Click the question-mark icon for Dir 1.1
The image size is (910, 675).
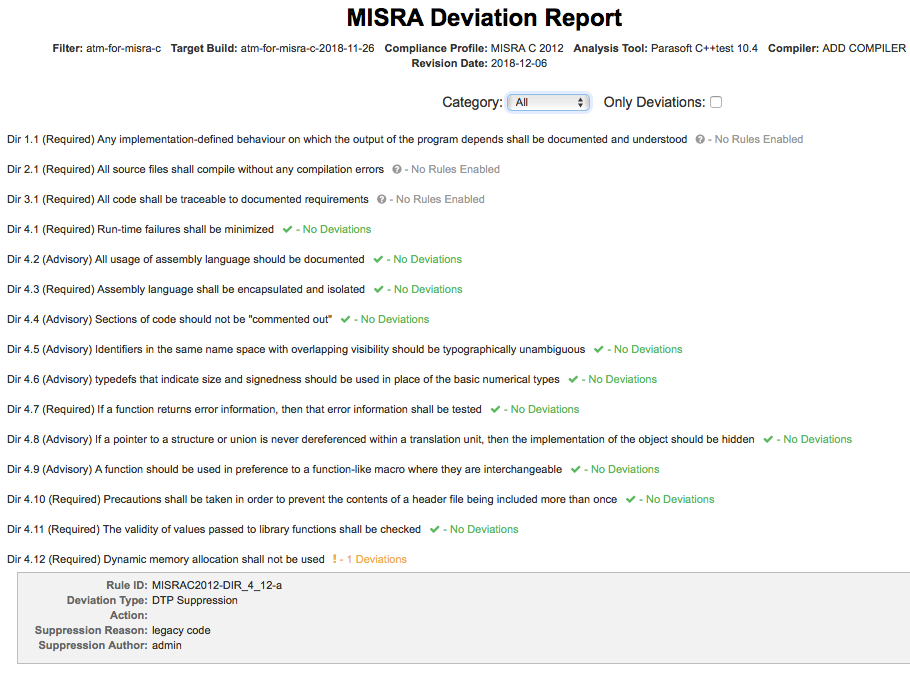click(x=700, y=139)
